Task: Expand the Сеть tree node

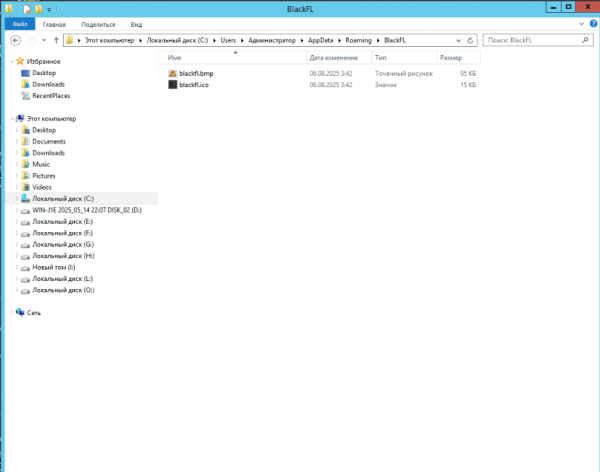Action: 10,312
